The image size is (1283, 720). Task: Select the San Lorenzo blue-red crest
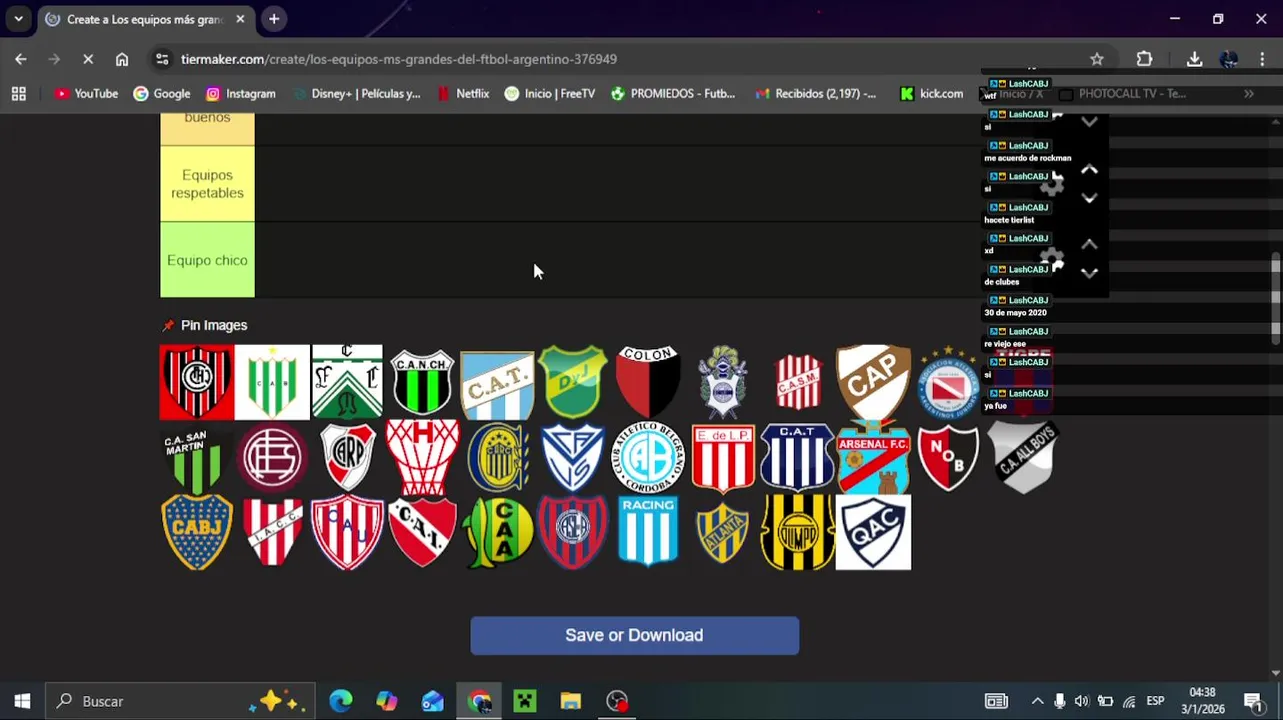coord(572,532)
